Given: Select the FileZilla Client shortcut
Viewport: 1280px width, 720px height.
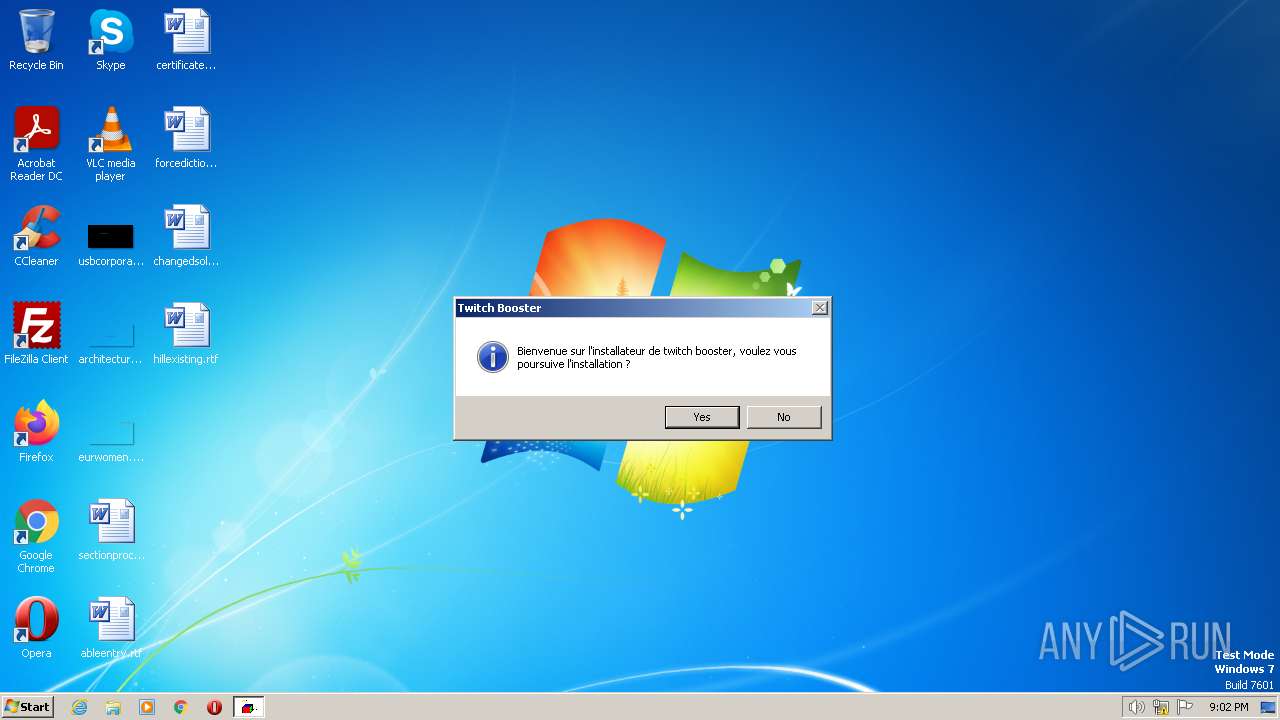Looking at the screenshot, I should [36, 334].
